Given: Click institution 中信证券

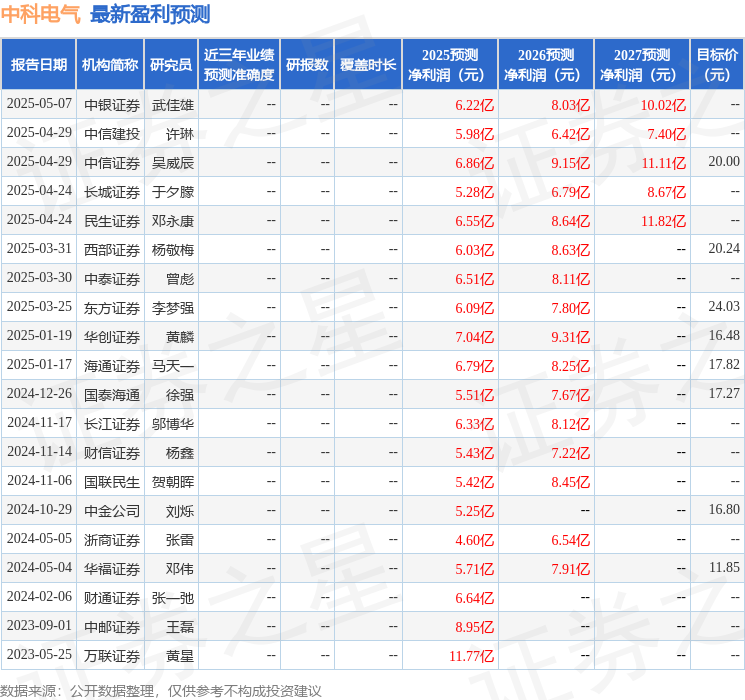Looking at the screenshot, I should [x=112, y=163].
